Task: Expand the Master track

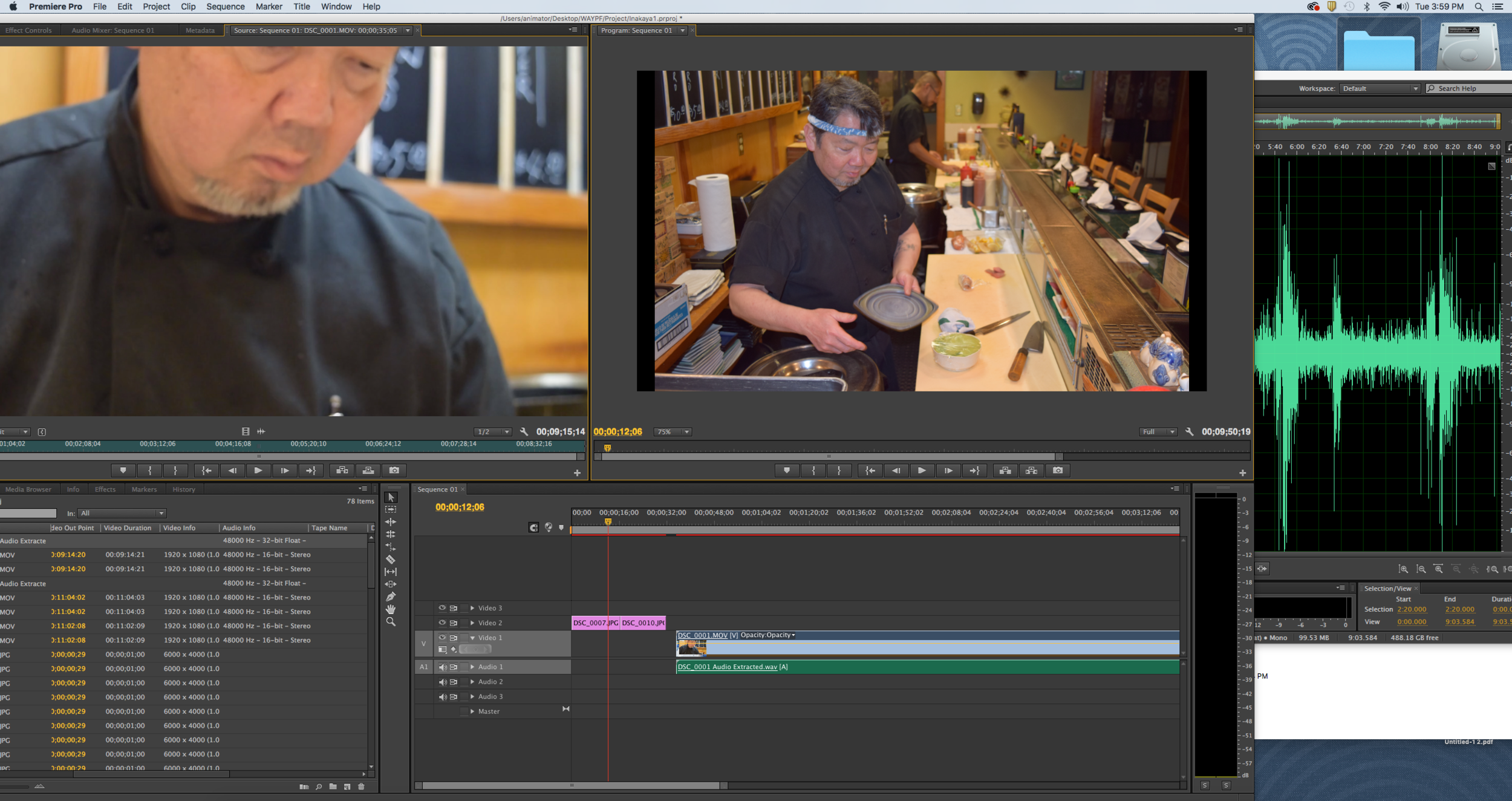Action: pyautogui.click(x=472, y=711)
